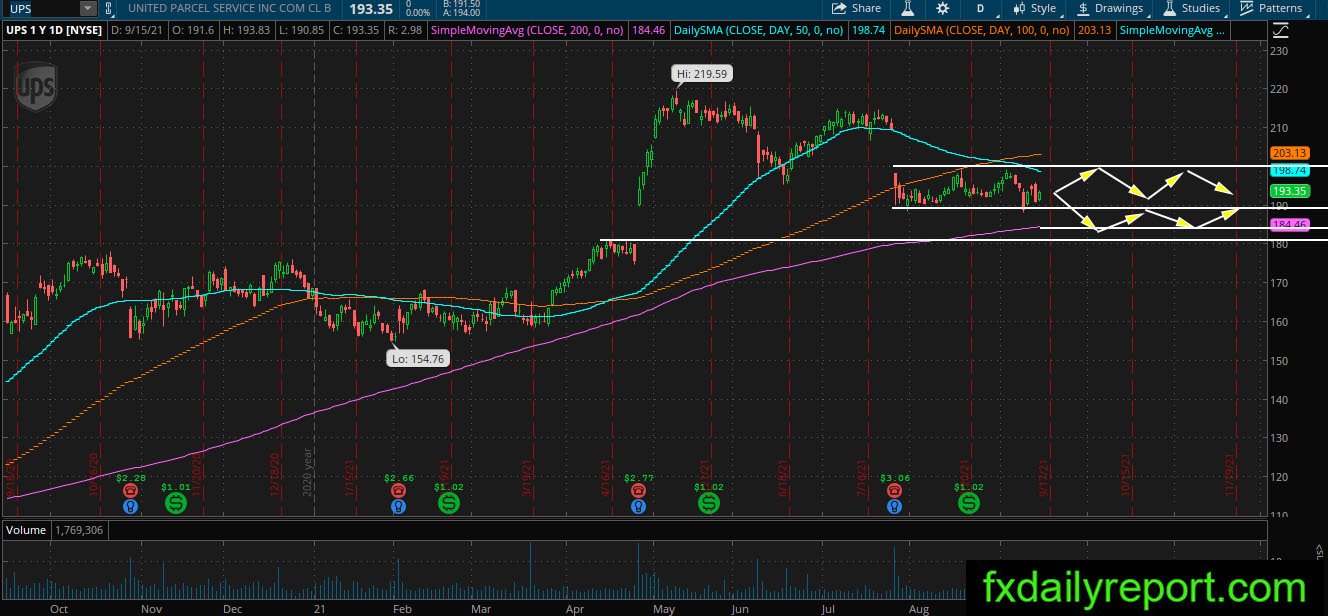
Task: Click the Volume study label
Action: [26, 530]
